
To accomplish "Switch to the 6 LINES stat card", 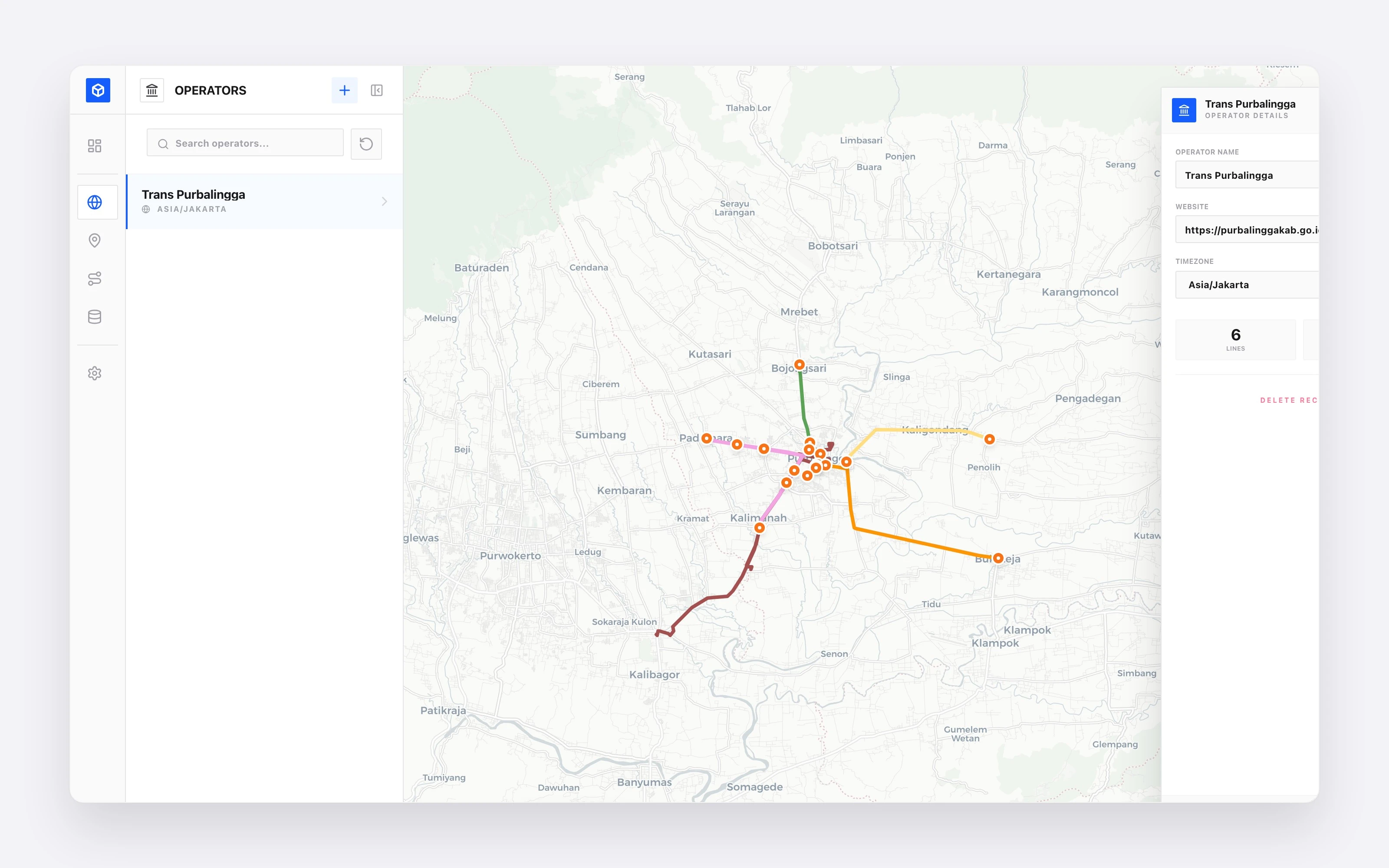I will click(x=1236, y=339).
